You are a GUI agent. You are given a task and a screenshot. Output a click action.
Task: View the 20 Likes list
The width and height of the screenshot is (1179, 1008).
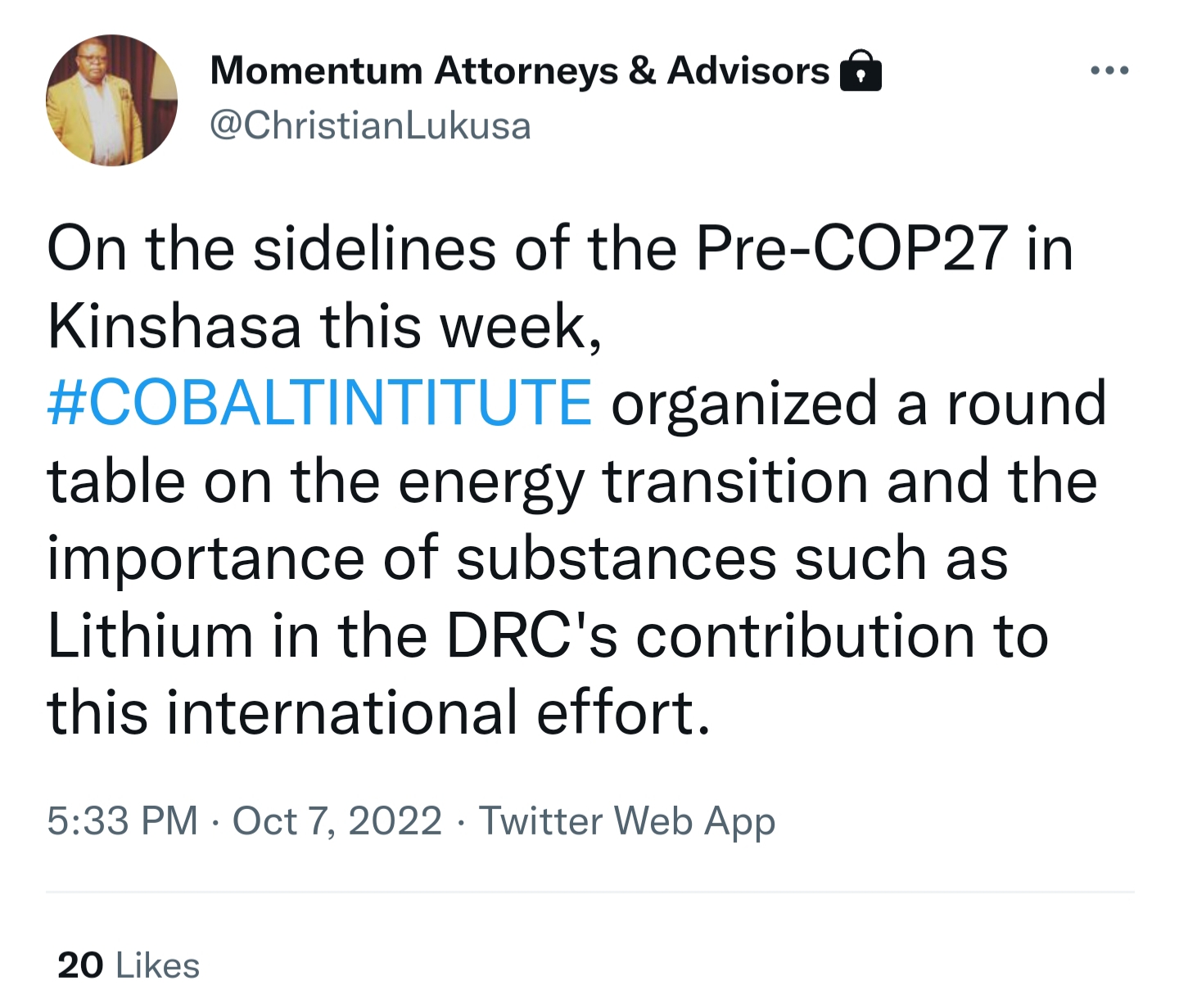[x=129, y=965]
